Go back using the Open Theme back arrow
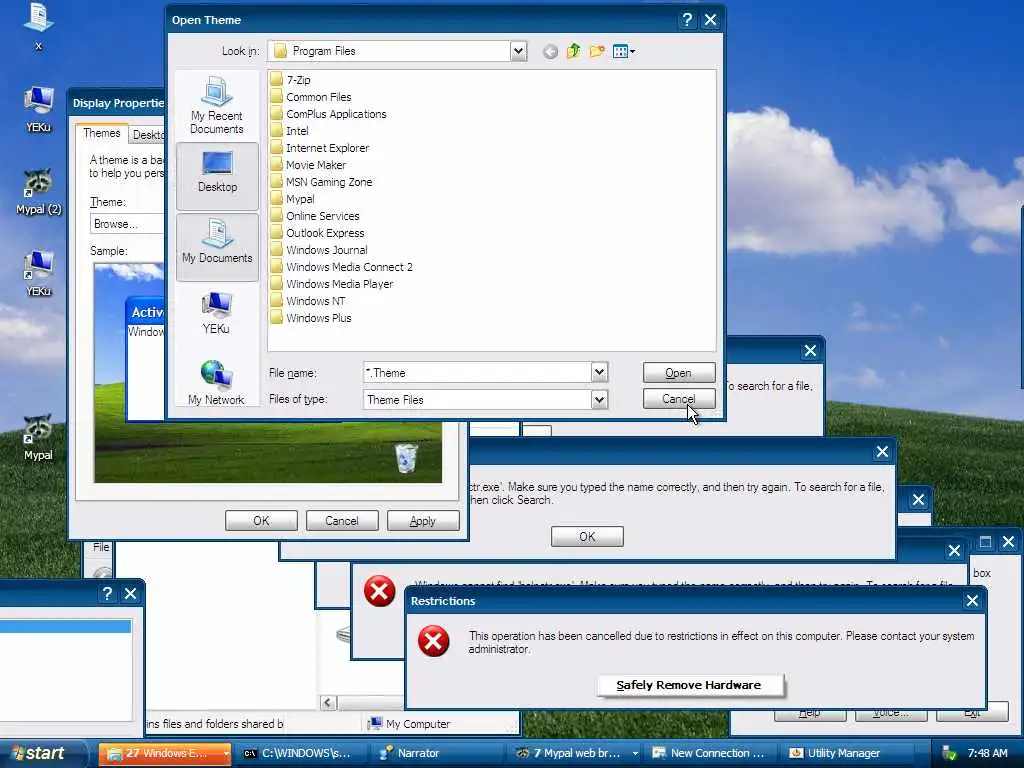1024x768 pixels. [550, 52]
